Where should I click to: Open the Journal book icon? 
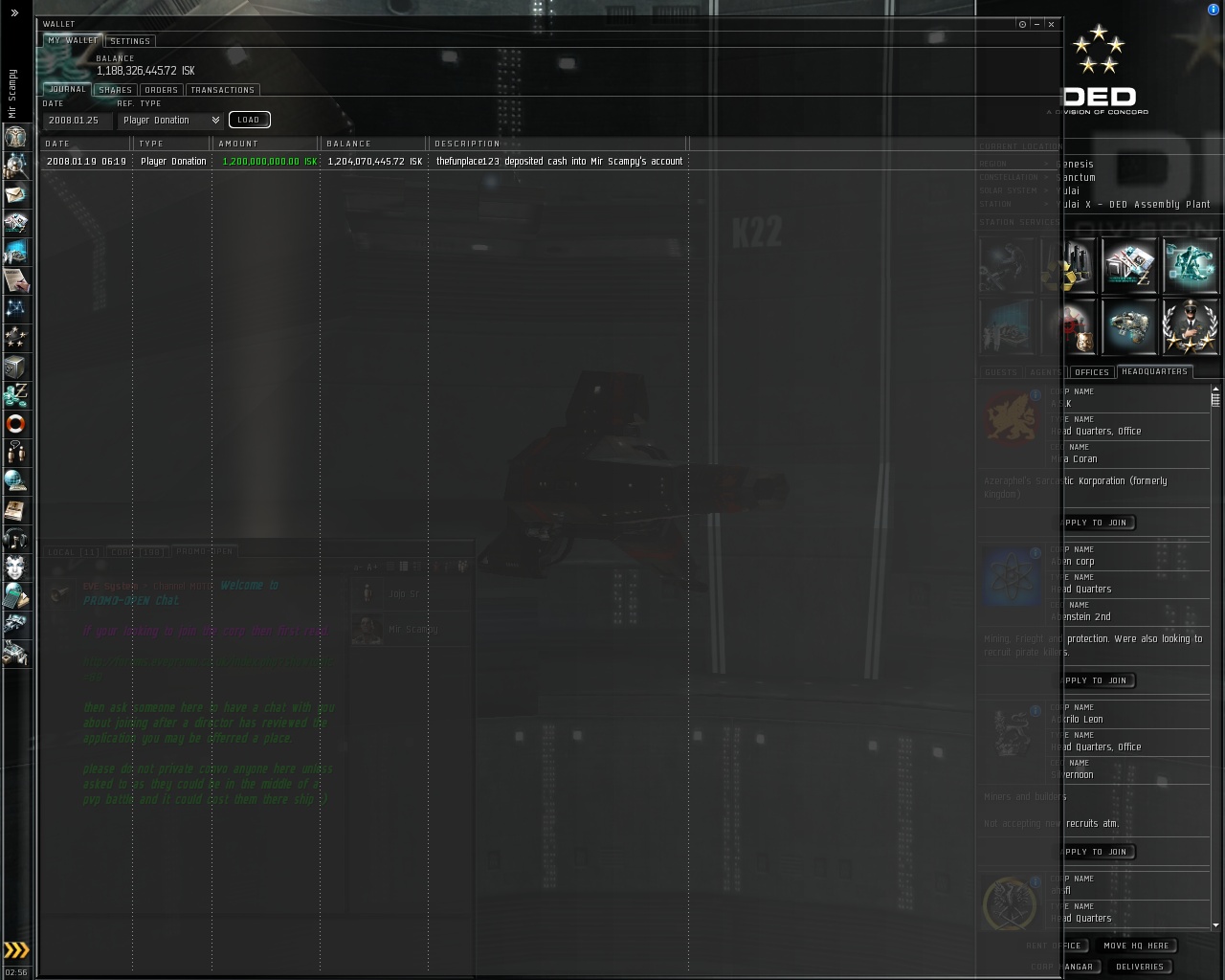[x=16, y=510]
